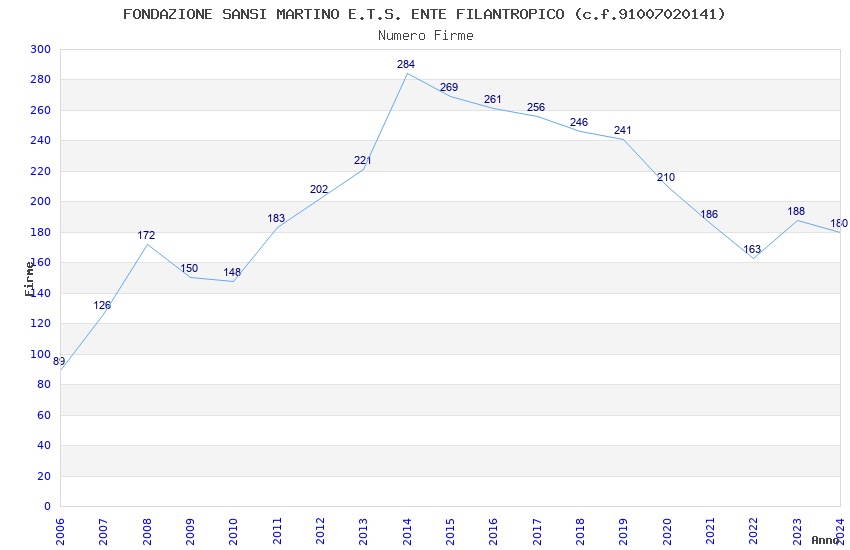Screen dimensions: 850x550
Task: Click the 269 data label for 2015
Action: [x=449, y=87]
